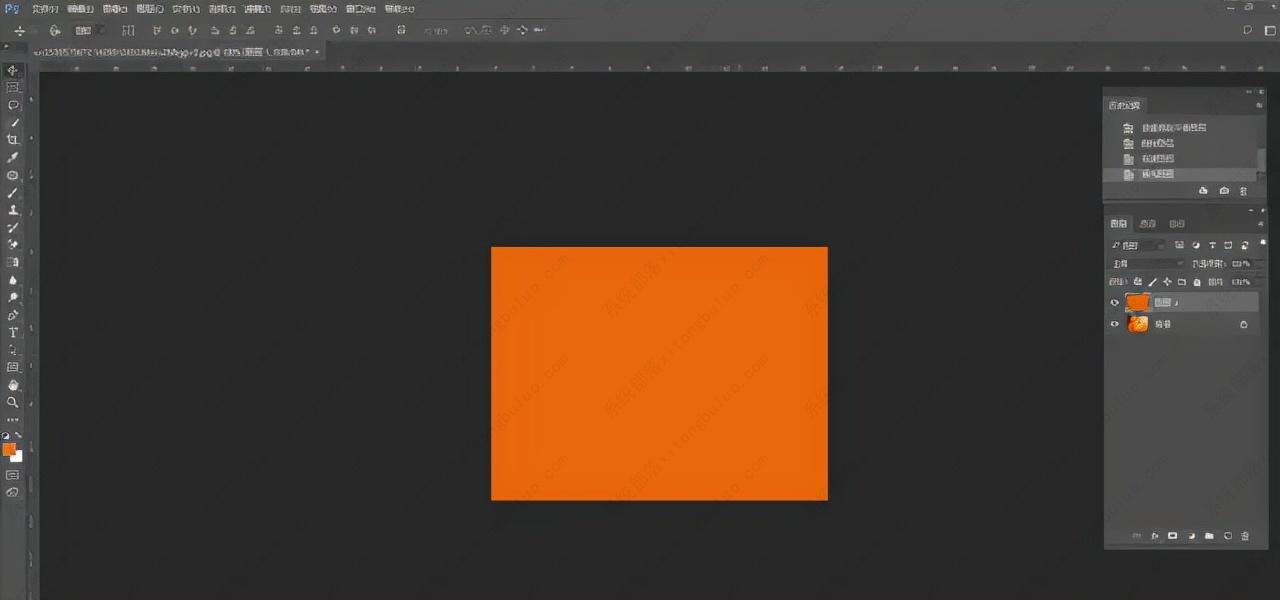Select the Hand tool
Viewport: 1280px width, 600px height.
(13, 385)
